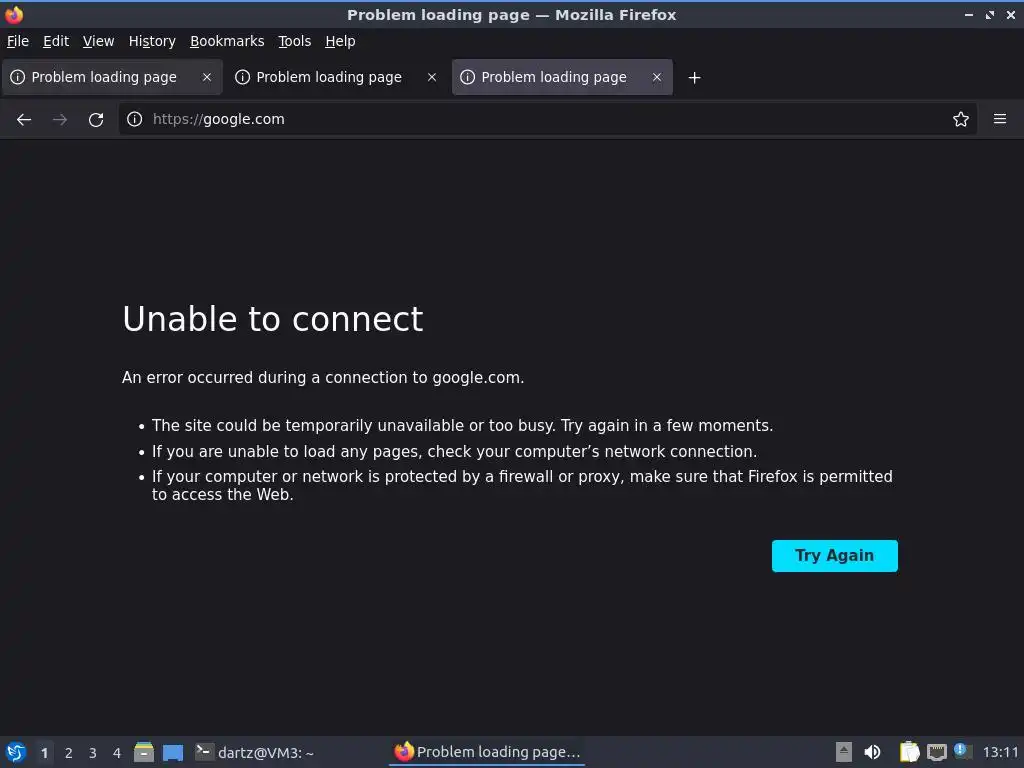Click the 13:11 clock in taskbar
Viewport: 1024px width, 768px height.
1000,752
